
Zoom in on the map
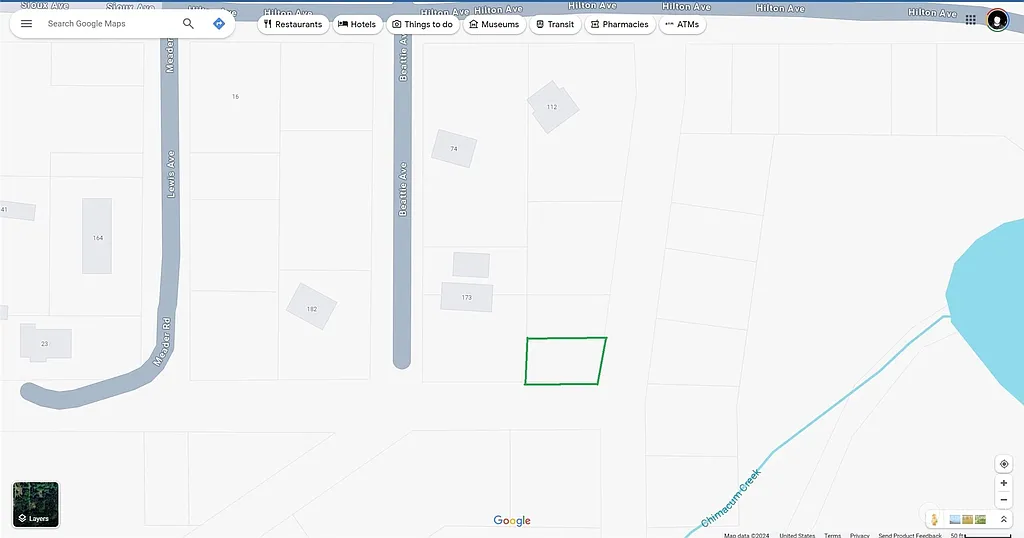1003,483
